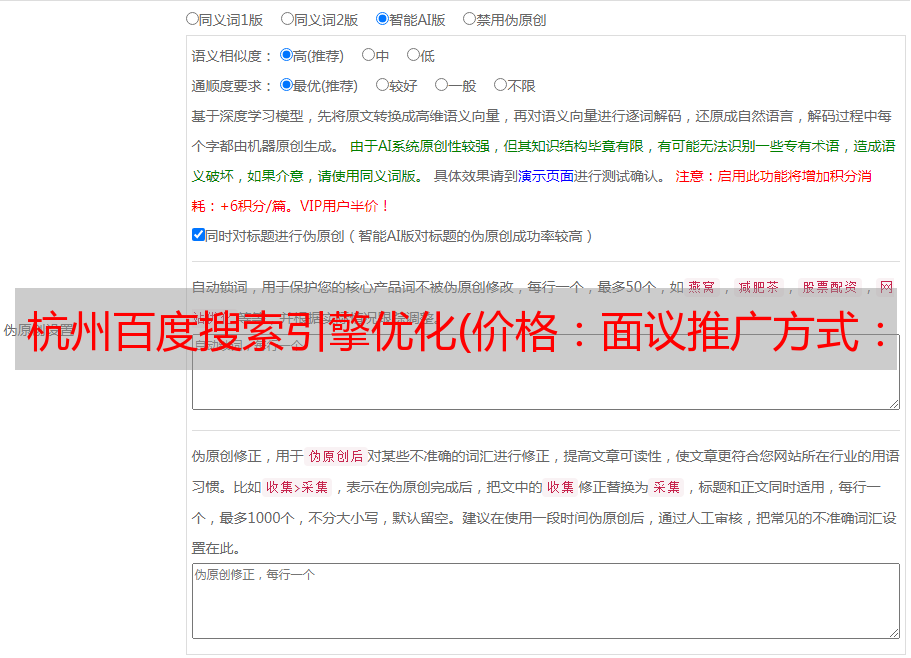911x658 pixels.
Task: Toggle 同时对标题进行伪原创 checkbox
Action: (x=198, y=235)
